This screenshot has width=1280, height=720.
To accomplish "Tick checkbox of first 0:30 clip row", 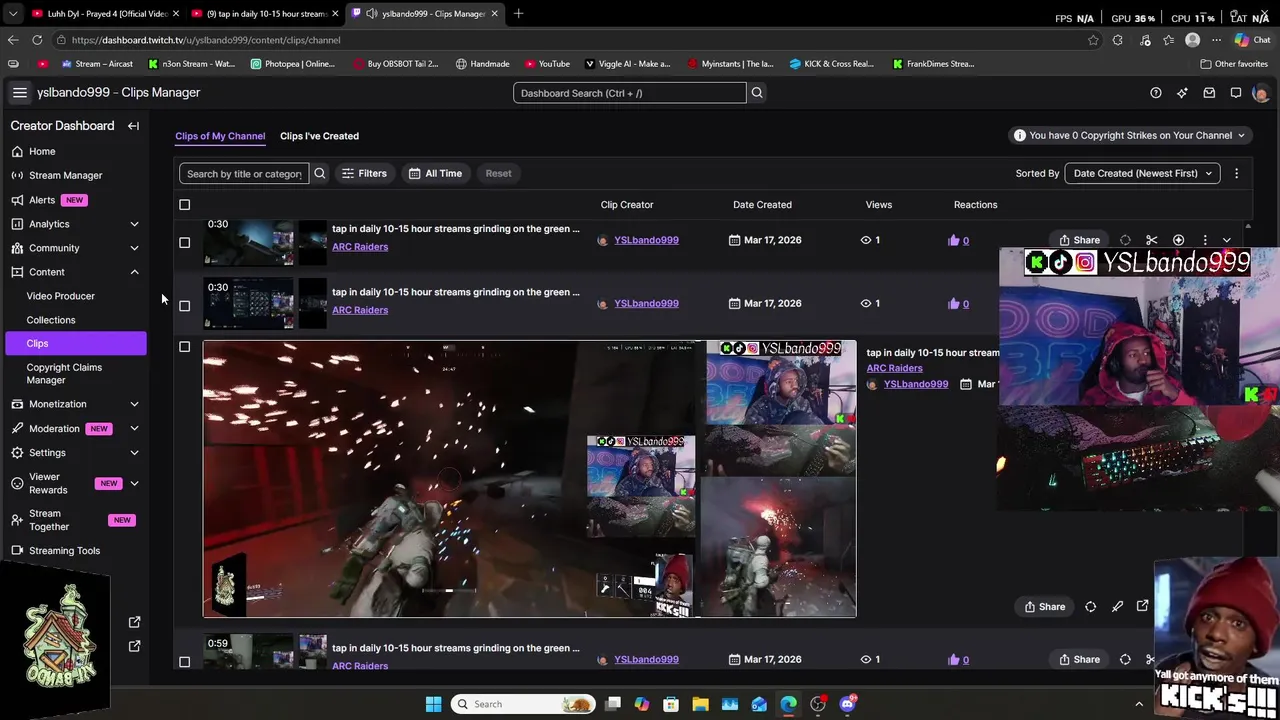I will point(184,242).
